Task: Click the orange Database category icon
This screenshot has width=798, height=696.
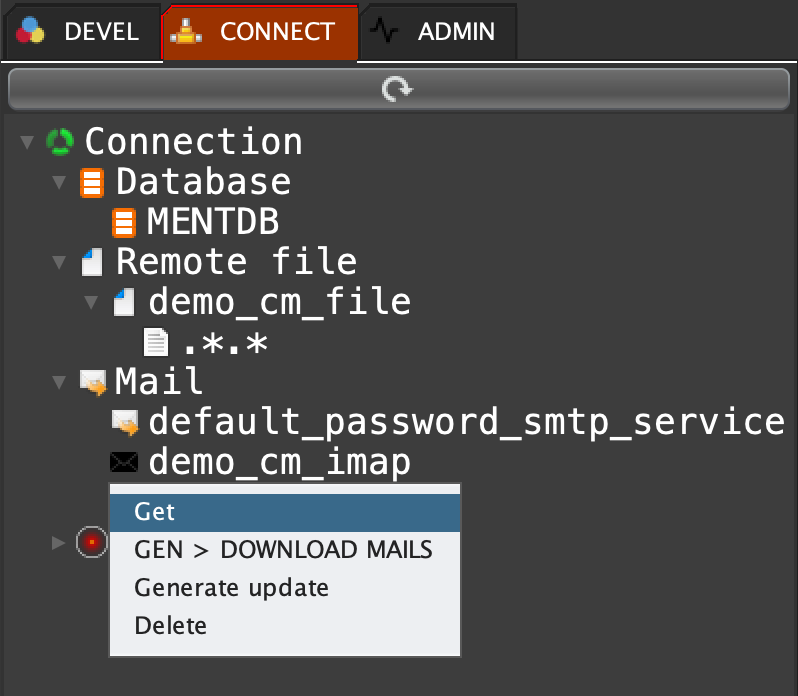Action: 92,183
